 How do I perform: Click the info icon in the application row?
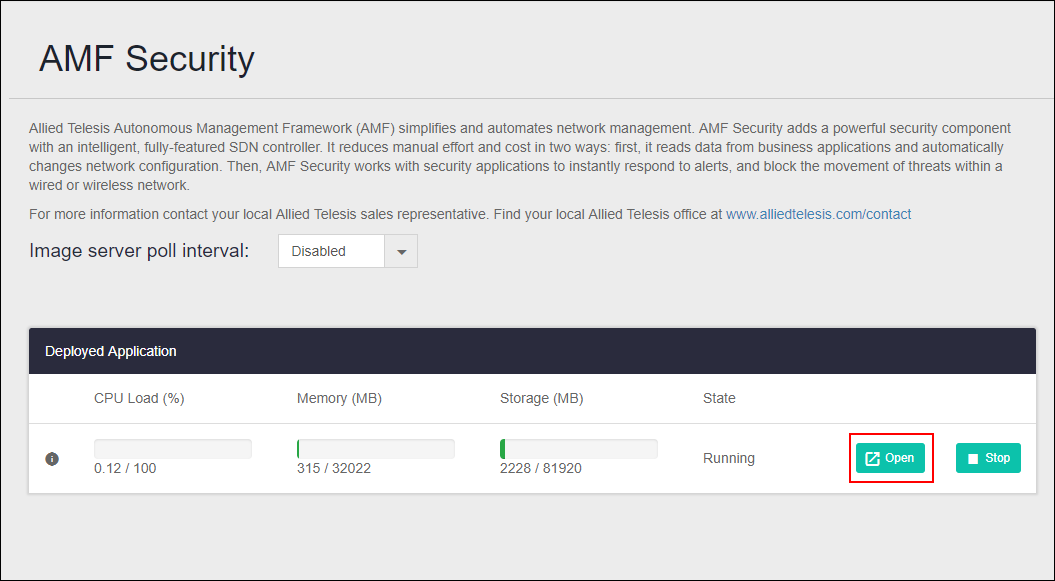coord(52,459)
